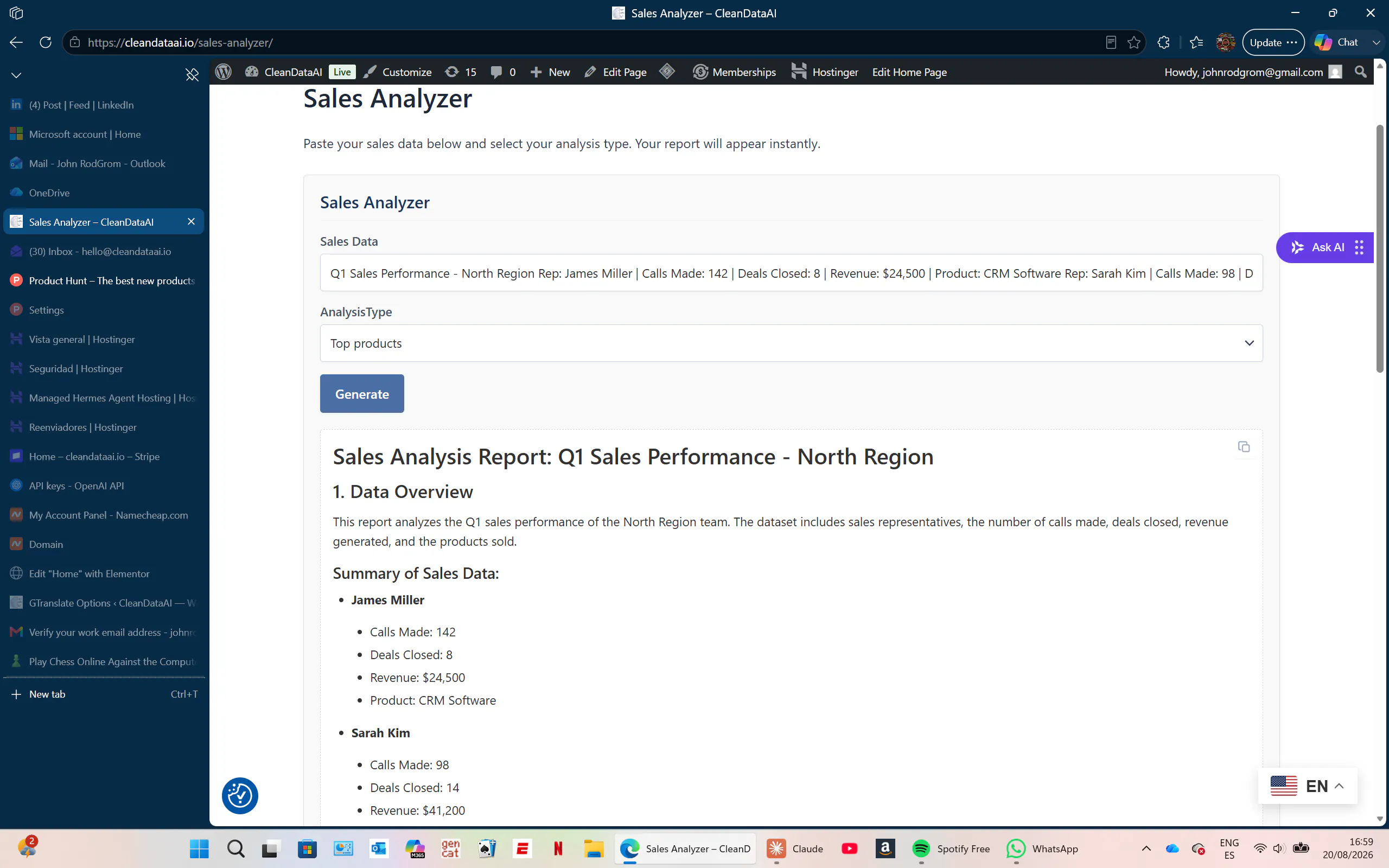
Task: Go back with the browser back arrow
Action: point(16,42)
